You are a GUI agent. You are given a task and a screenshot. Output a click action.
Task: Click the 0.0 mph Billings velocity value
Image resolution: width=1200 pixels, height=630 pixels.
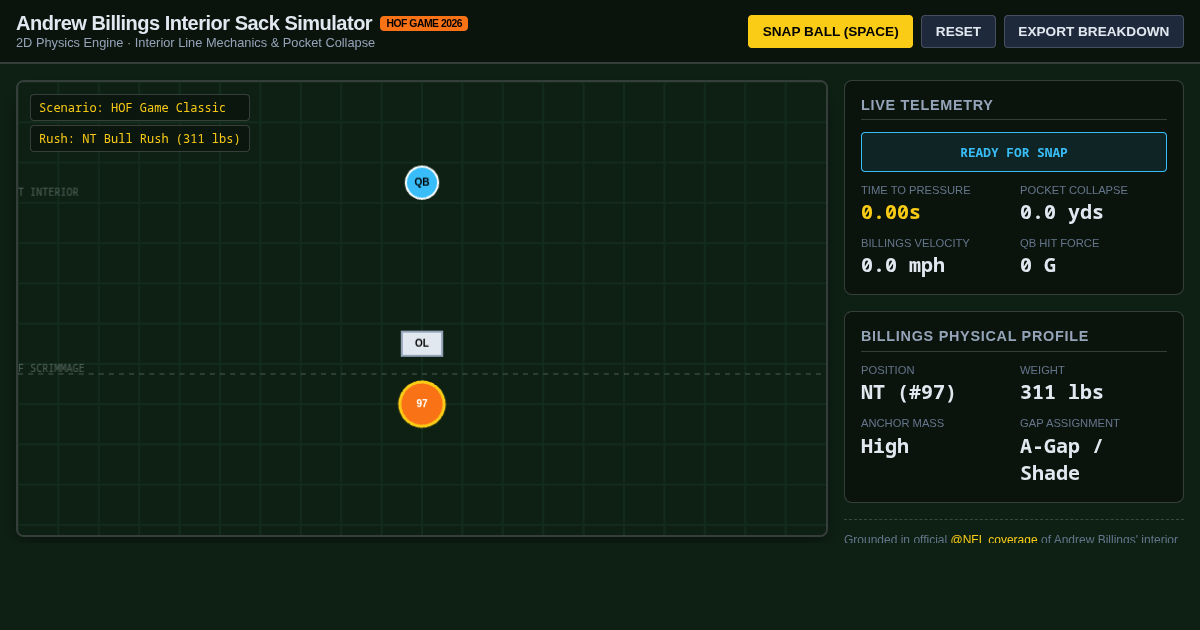903,265
